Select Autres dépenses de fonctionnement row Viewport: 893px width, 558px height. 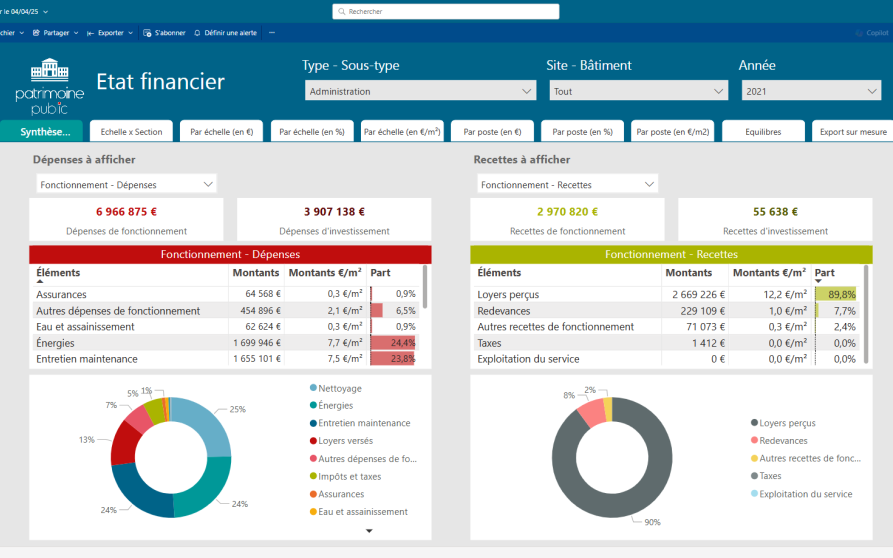pyautogui.click(x=227, y=311)
